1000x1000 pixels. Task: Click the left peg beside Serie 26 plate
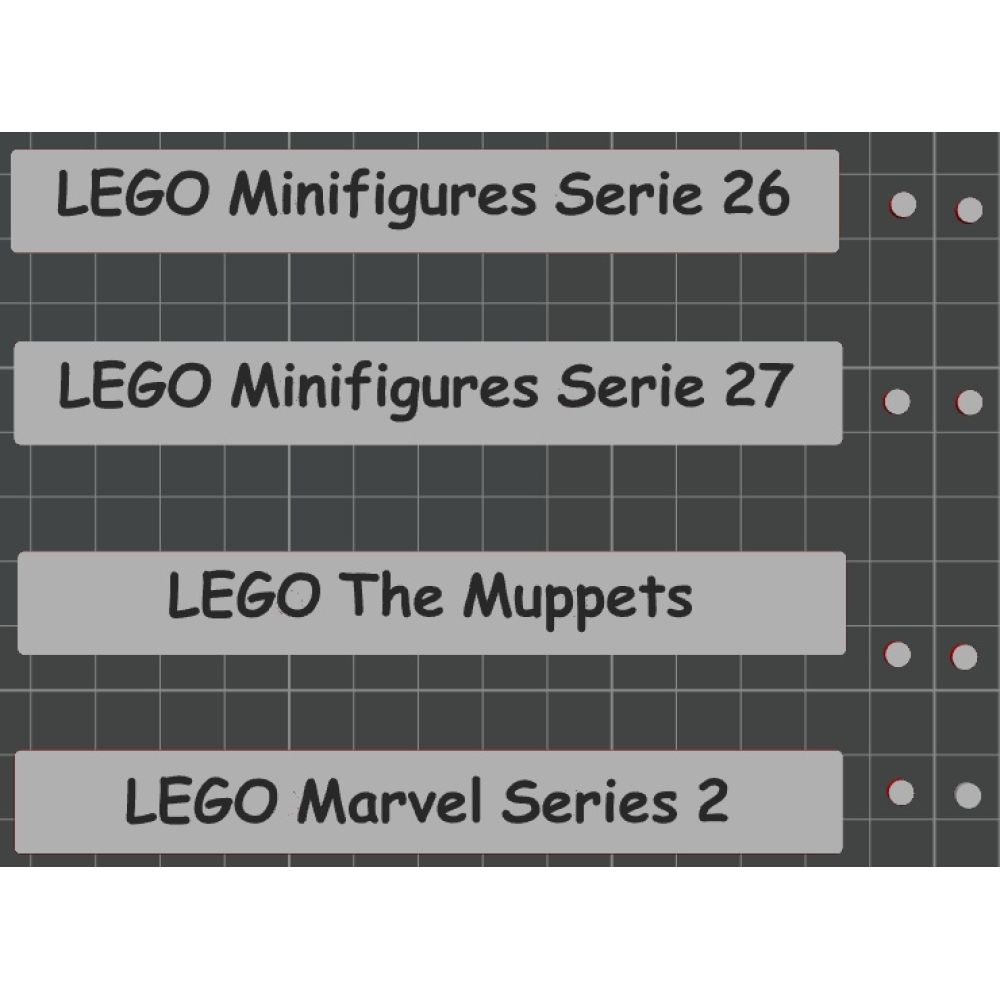click(902, 206)
